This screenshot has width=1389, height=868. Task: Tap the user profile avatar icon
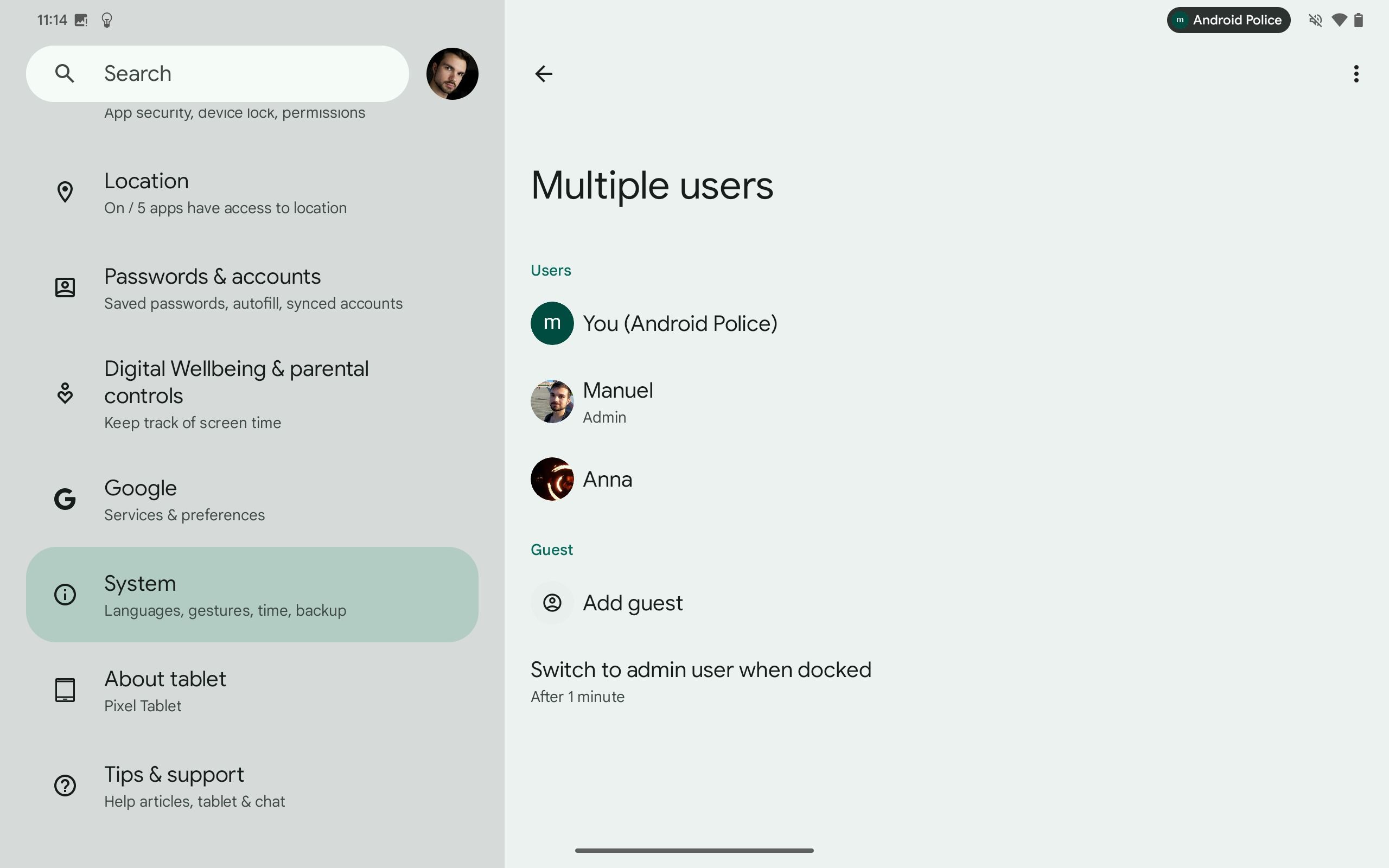point(452,72)
